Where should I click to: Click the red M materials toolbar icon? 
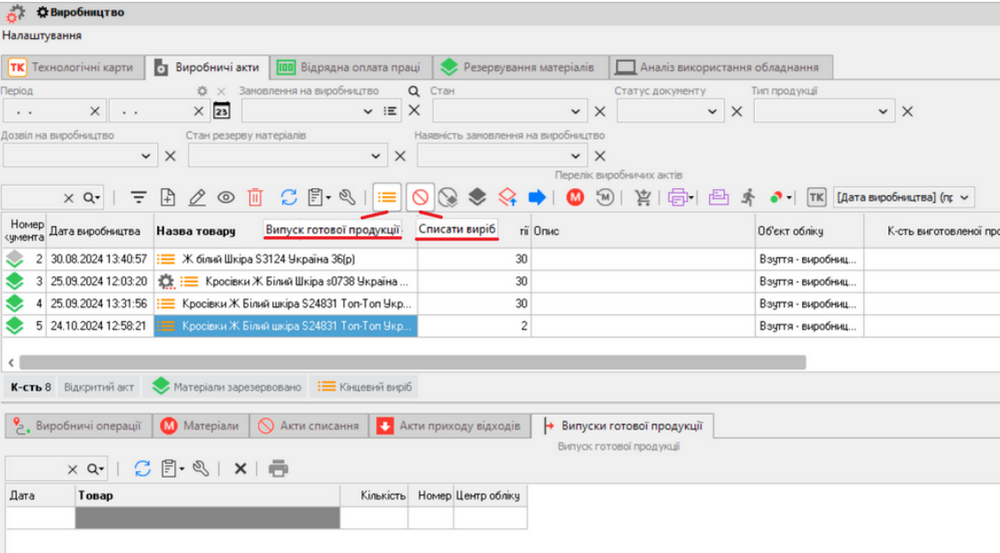click(575, 198)
